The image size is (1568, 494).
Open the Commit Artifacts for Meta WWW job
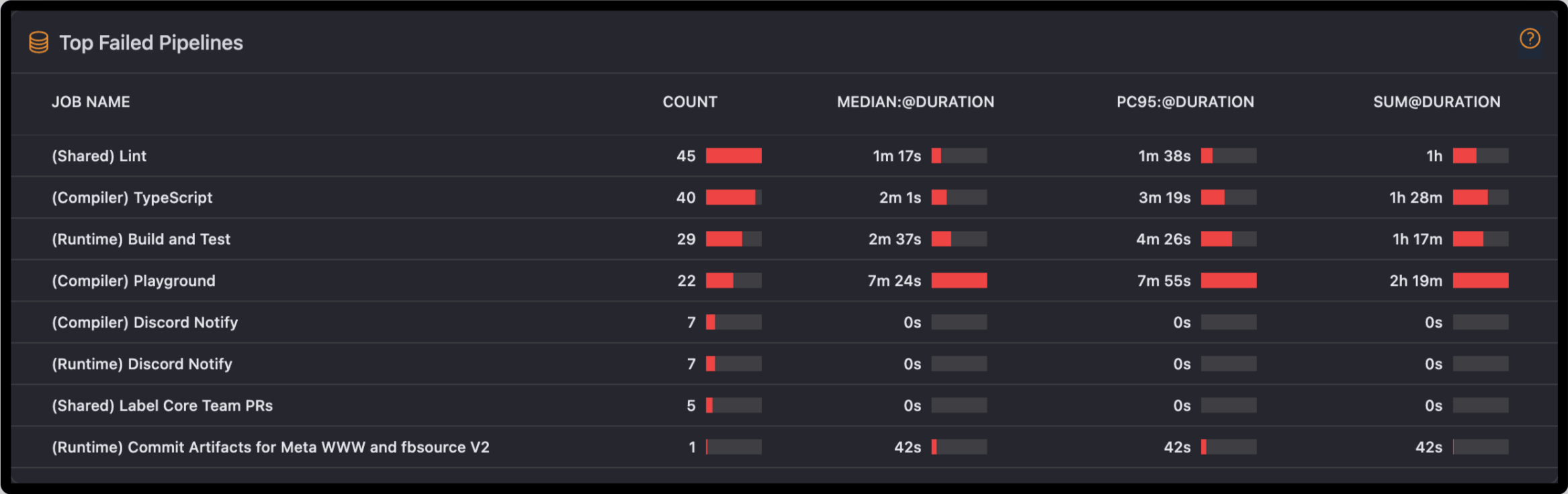tap(271, 447)
